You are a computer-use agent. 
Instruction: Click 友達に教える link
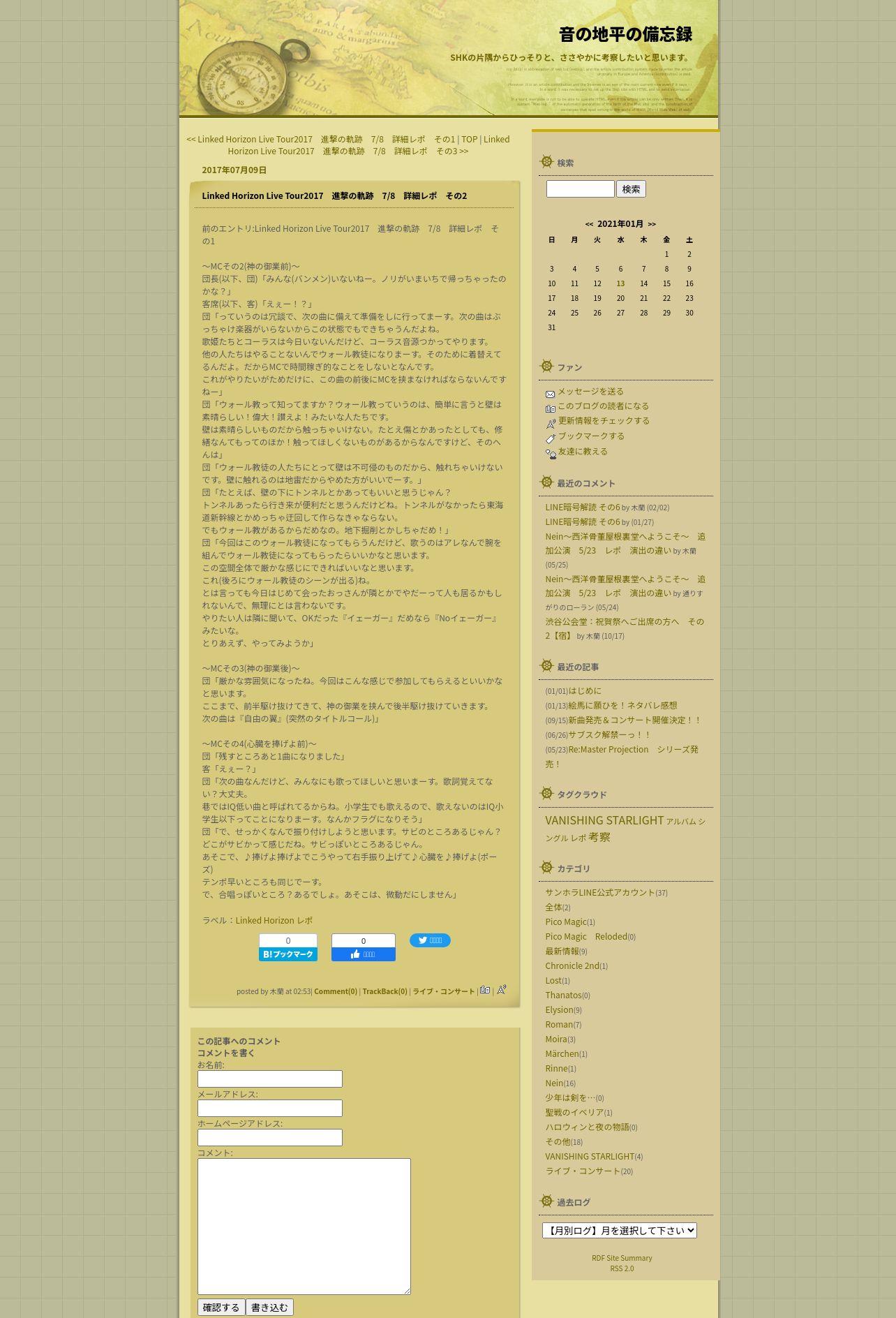(x=583, y=452)
